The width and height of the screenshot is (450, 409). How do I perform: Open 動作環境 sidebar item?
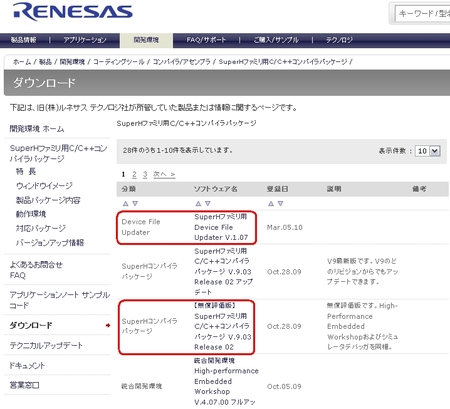[31, 214]
